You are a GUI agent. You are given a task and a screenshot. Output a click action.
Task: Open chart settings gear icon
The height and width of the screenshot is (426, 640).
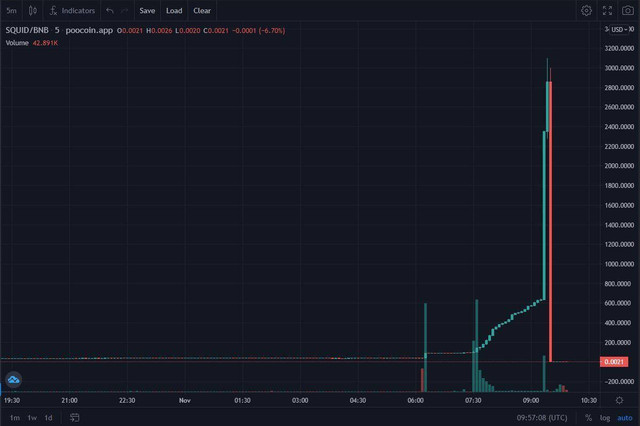(587, 10)
